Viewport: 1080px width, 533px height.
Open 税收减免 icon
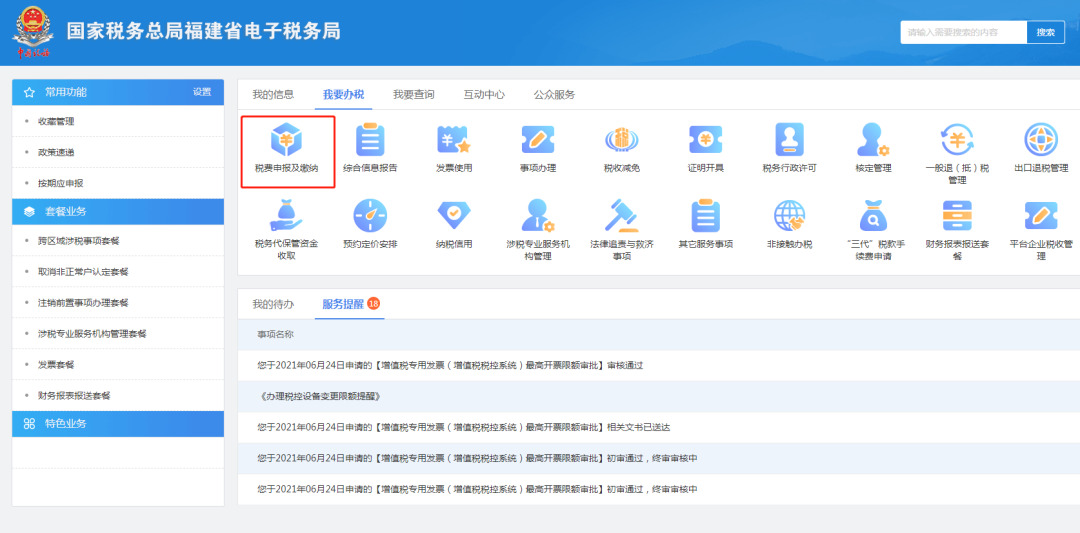[x=622, y=140]
